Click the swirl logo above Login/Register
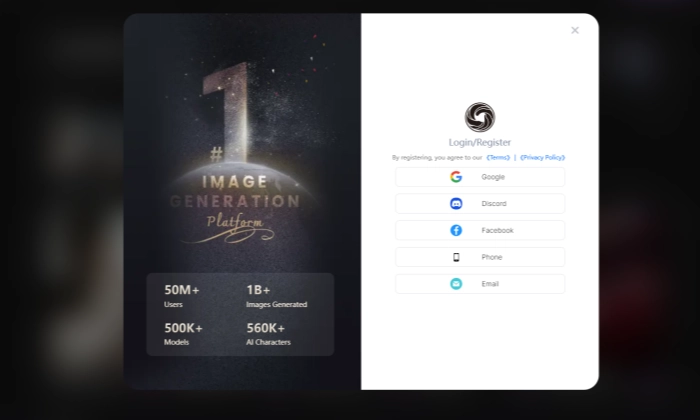This screenshot has width=700, height=420. click(480, 117)
